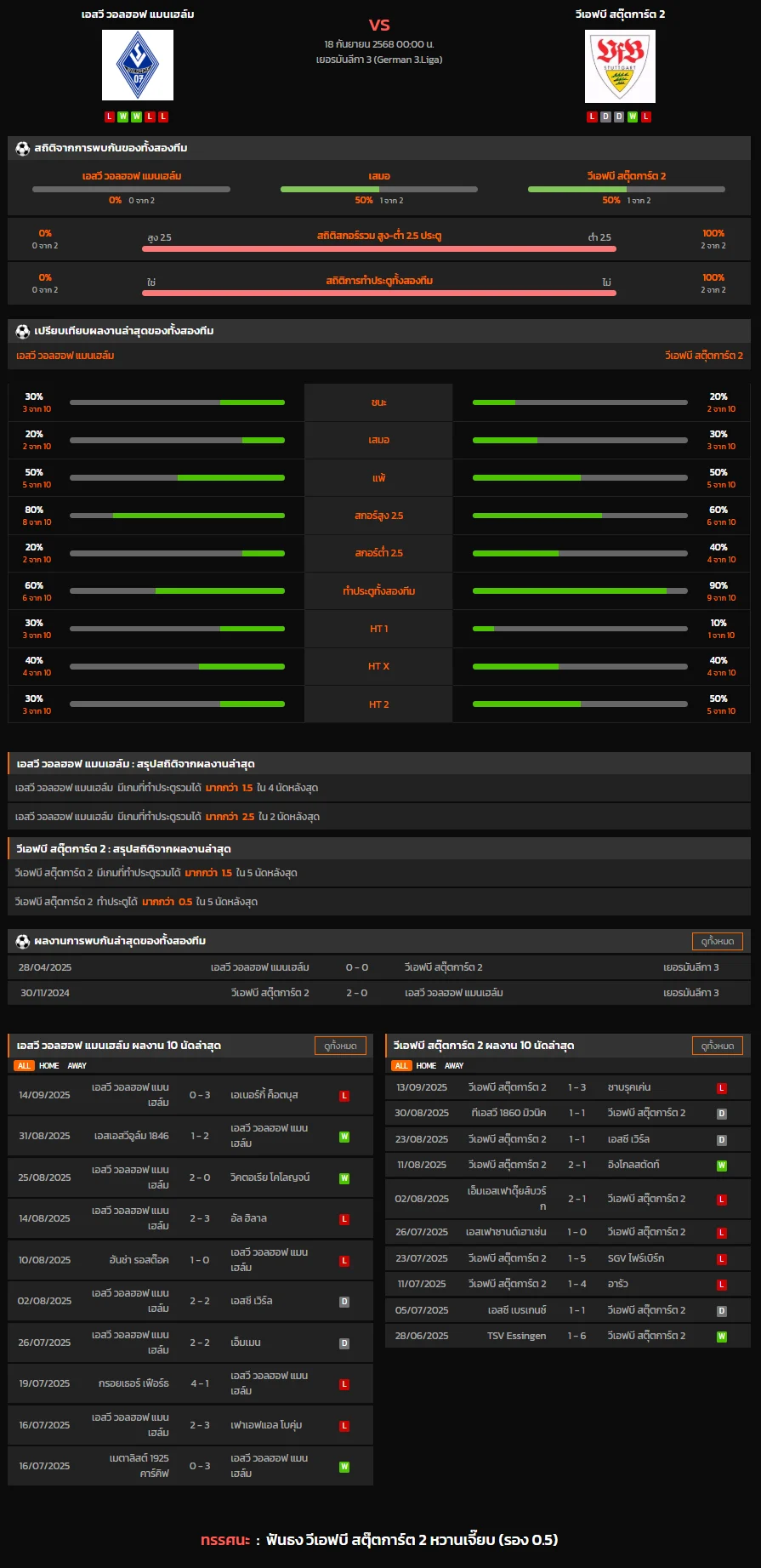Image resolution: width=761 pixels, height=1568 pixels.
Task: Click the both-teams-to-score red statistics bar
Action: (x=379, y=293)
